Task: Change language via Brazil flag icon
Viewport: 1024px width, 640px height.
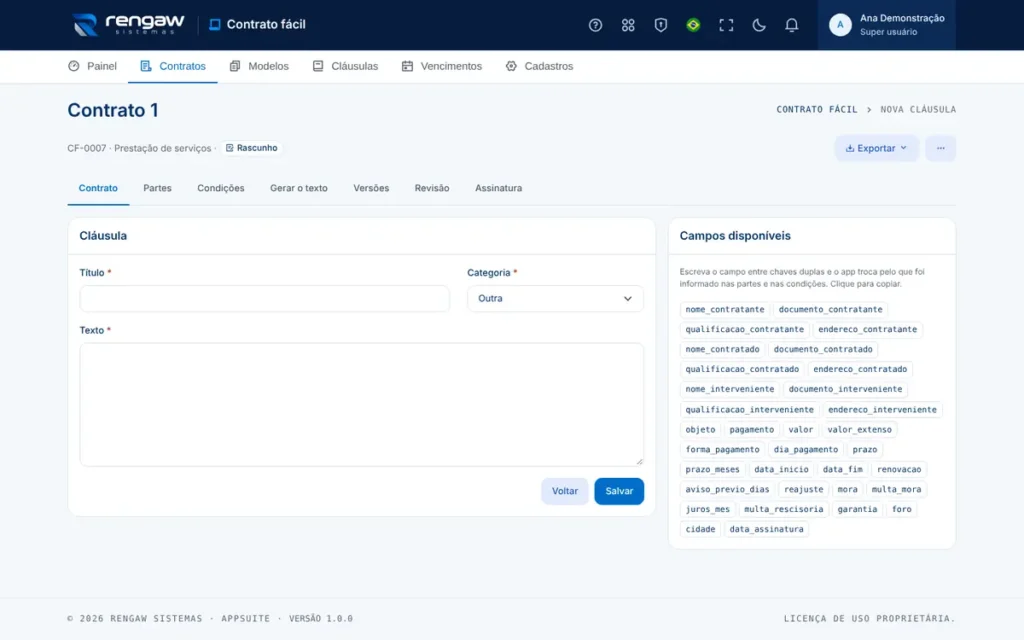Action: (693, 25)
